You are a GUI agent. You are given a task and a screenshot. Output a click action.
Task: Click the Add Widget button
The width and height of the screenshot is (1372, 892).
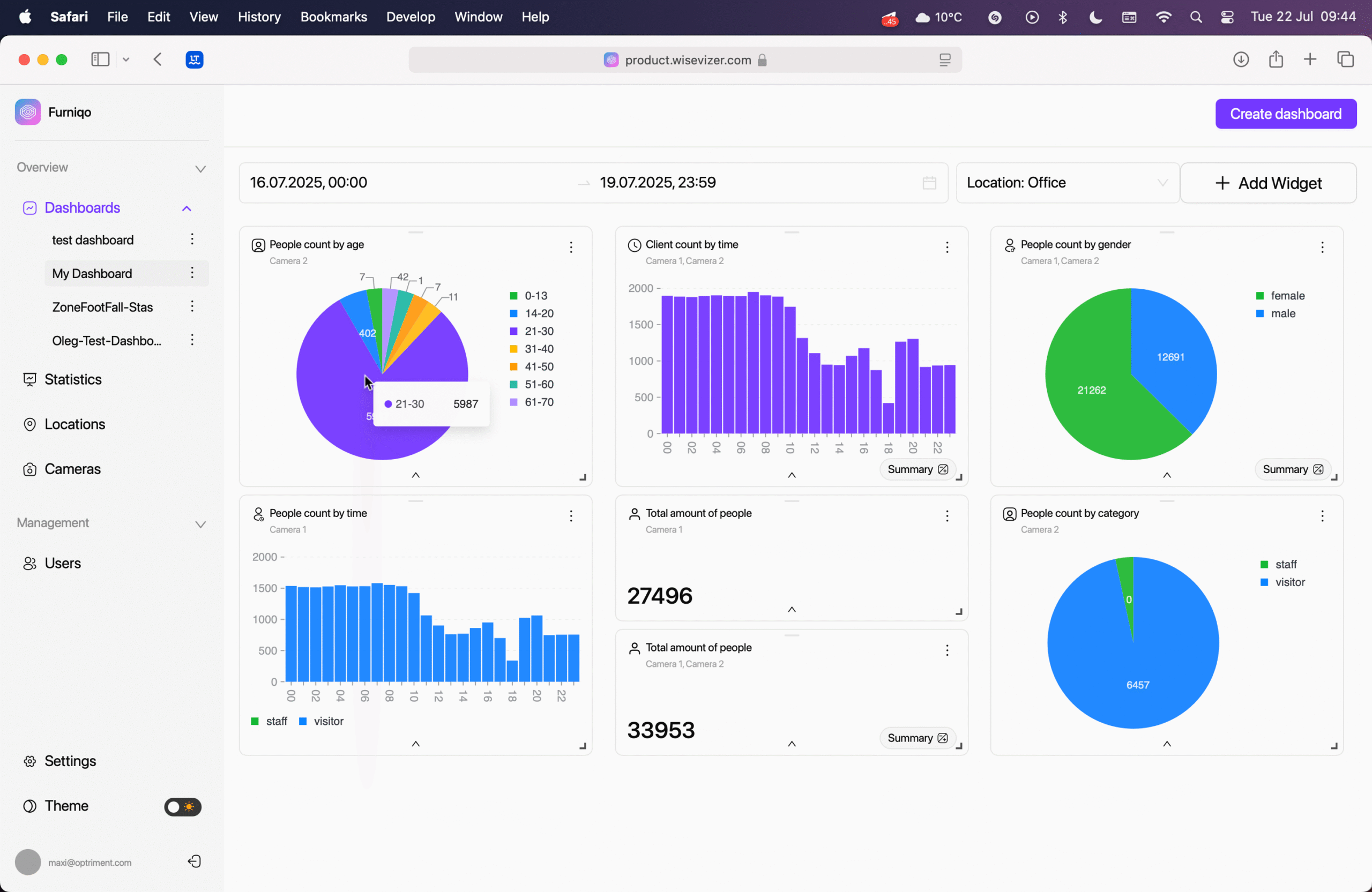(x=1268, y=183)
